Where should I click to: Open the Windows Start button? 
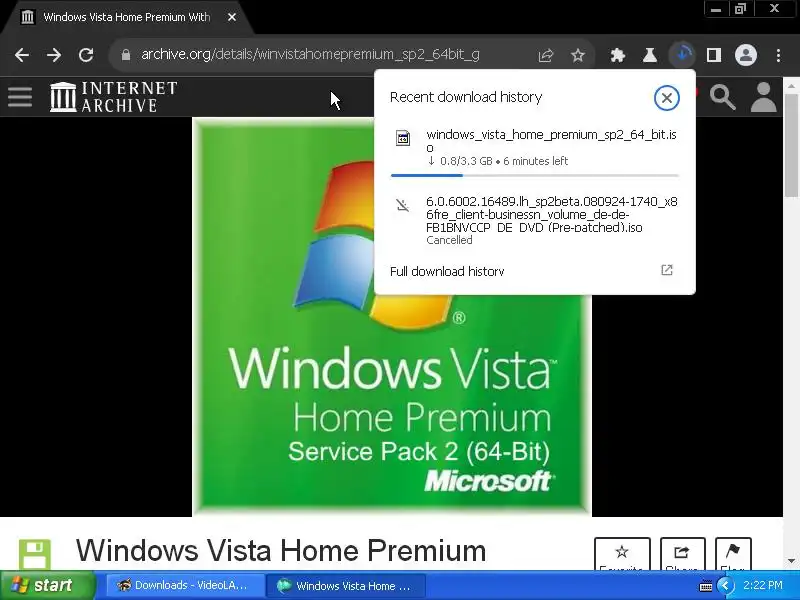tap(48, 585)
